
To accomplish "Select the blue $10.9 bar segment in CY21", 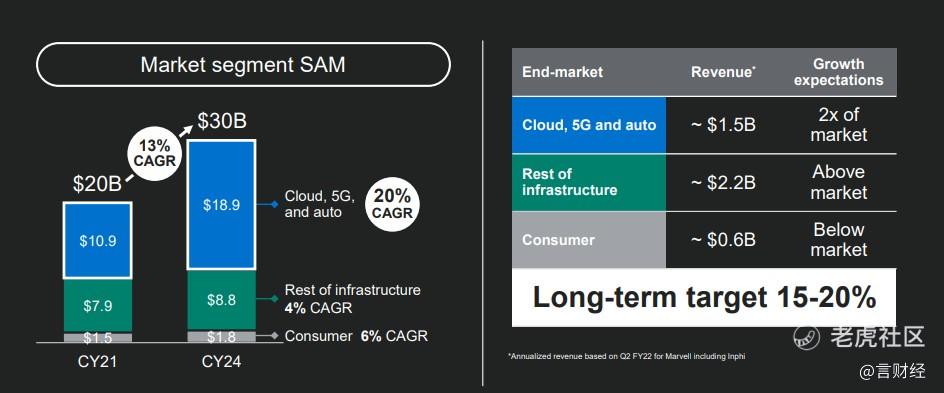I will [x=98, y=240].
